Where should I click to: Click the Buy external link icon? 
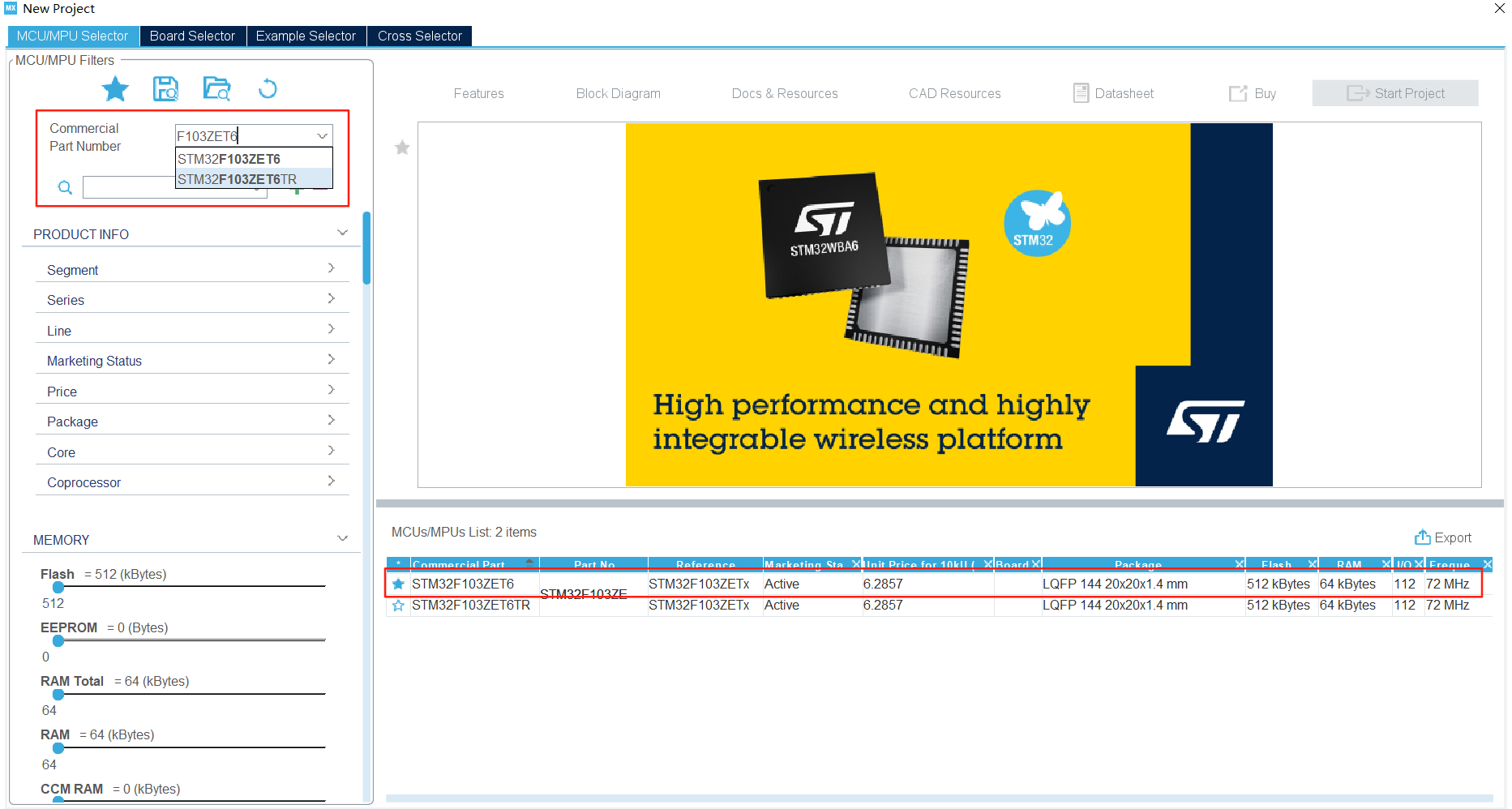coord(1238,93)
